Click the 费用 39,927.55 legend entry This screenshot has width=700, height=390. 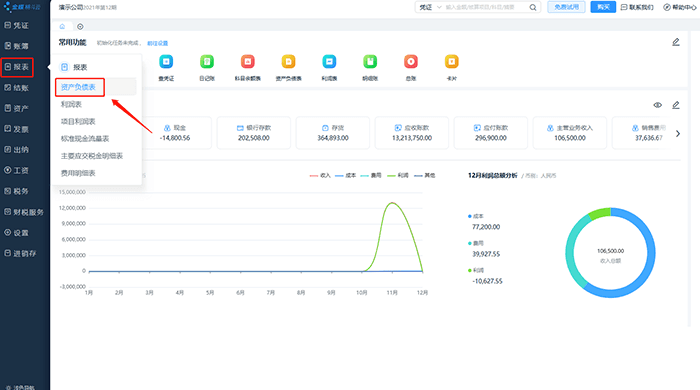click(484, 249)
